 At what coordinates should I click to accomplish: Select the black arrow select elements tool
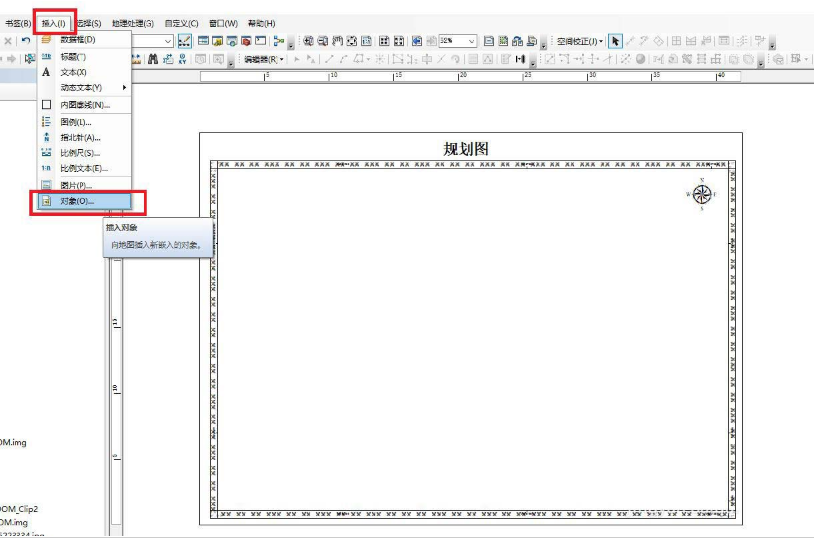point(615,41)
